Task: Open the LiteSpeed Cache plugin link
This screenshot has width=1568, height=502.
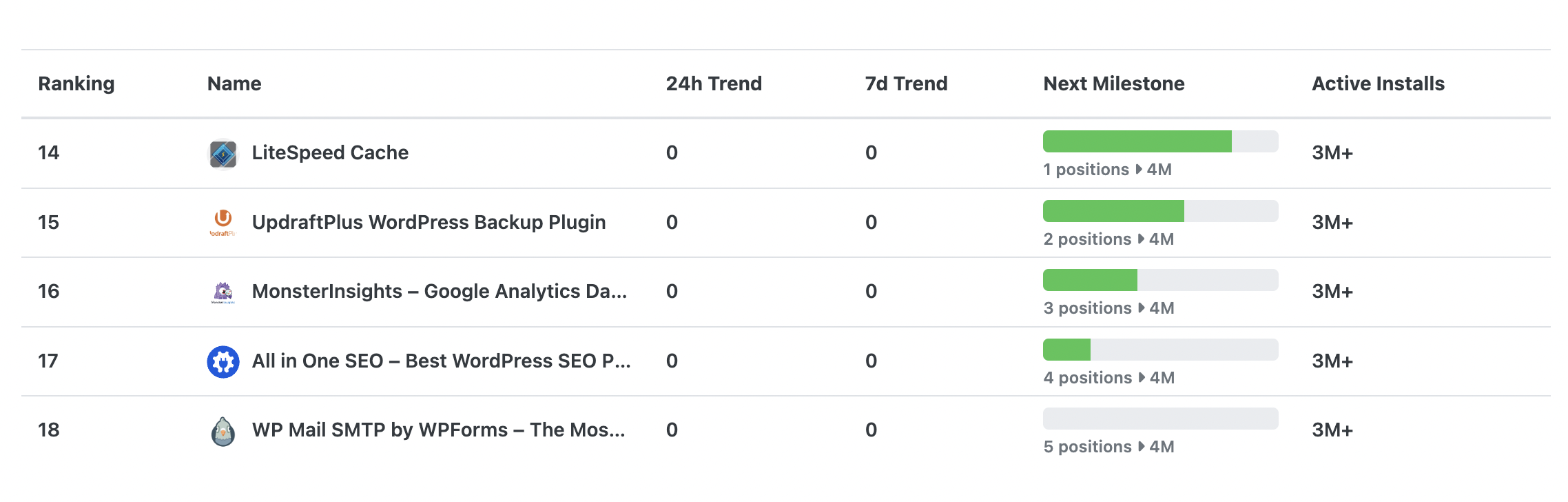Action: [x=330, y=152]
